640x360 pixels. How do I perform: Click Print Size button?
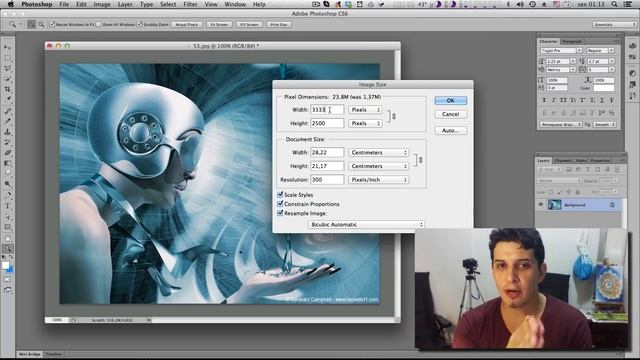tap(279, 24)
